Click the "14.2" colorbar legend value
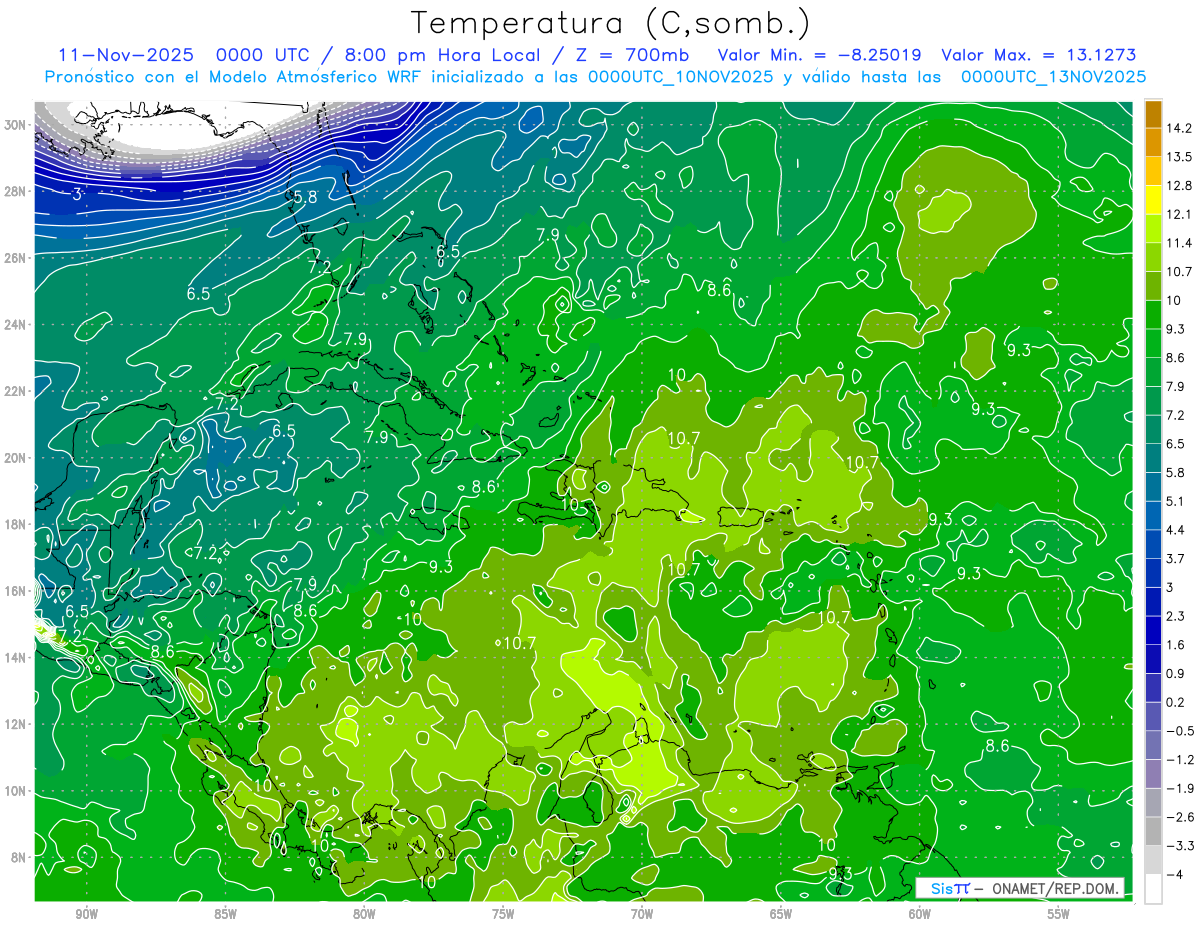This screenshot has height=927, width=1200. [x=1179, y=128]
